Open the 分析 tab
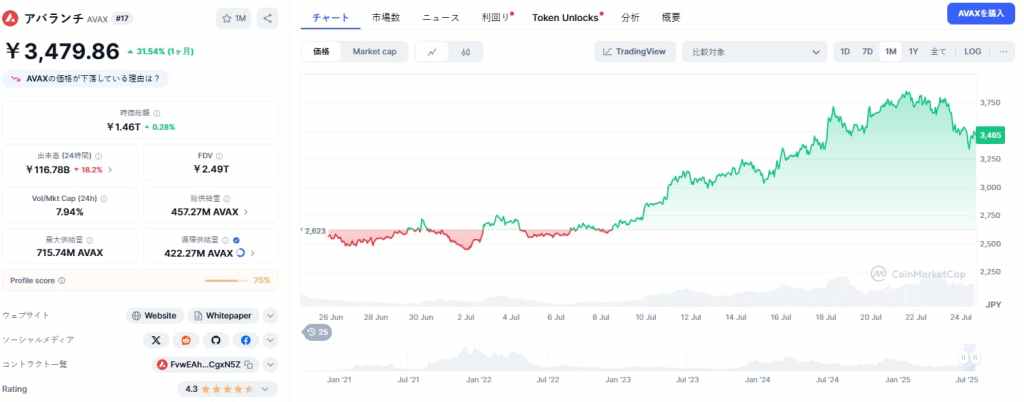1024x402 pixels. pyautogui.click(x=630, y=18)
